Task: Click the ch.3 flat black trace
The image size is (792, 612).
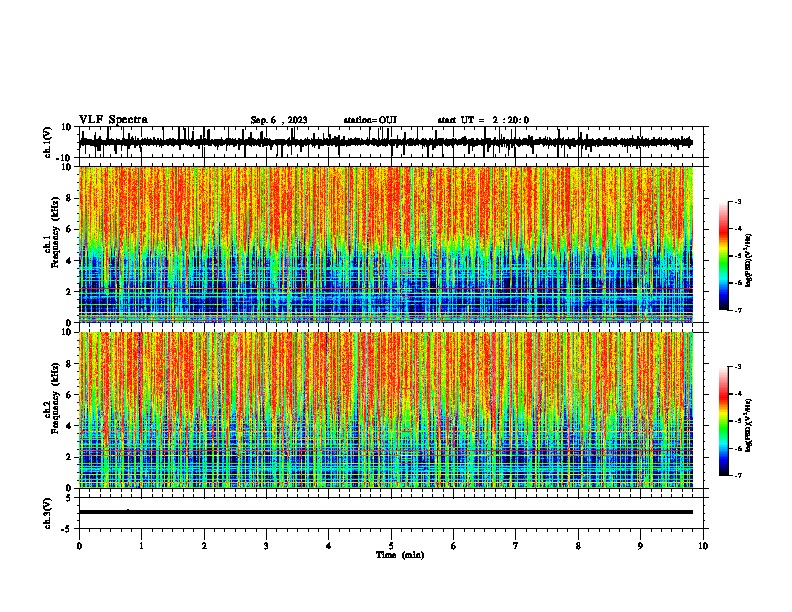Action: 385,512
